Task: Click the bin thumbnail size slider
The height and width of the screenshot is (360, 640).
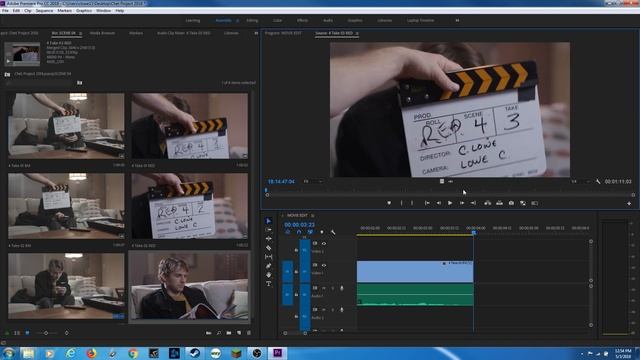Action: 46,333
